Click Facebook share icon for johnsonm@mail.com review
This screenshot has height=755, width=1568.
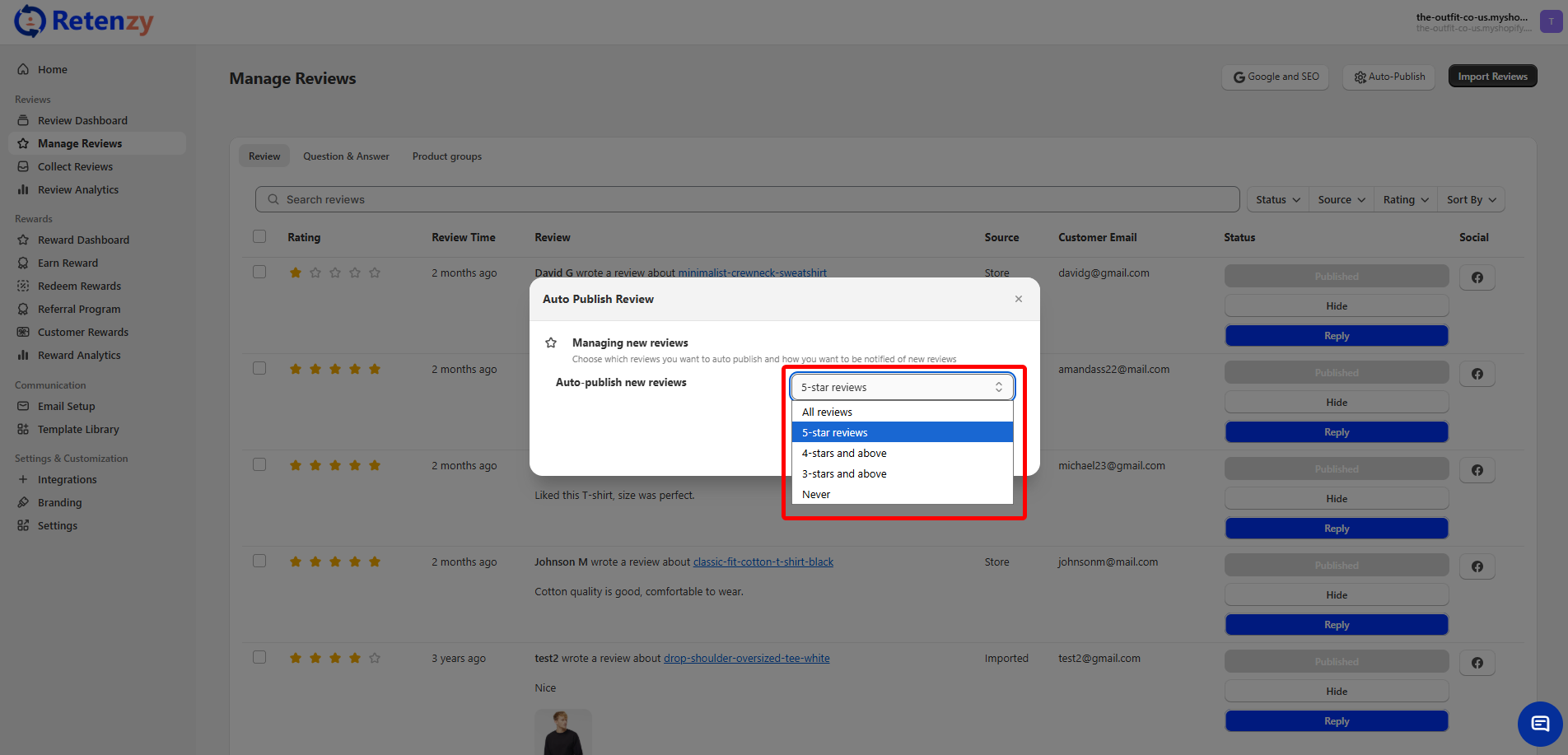(1477, 566)
